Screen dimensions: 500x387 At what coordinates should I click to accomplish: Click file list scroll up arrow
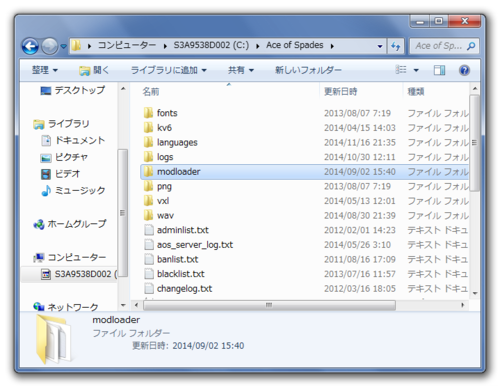(475, 89)
